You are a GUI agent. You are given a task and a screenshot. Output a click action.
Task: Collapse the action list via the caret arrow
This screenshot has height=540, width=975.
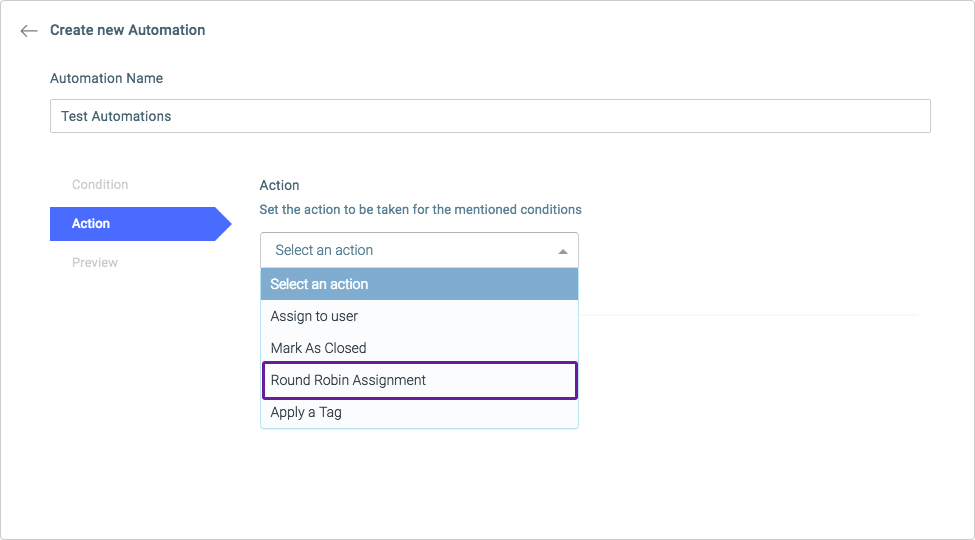click(563, 251)
